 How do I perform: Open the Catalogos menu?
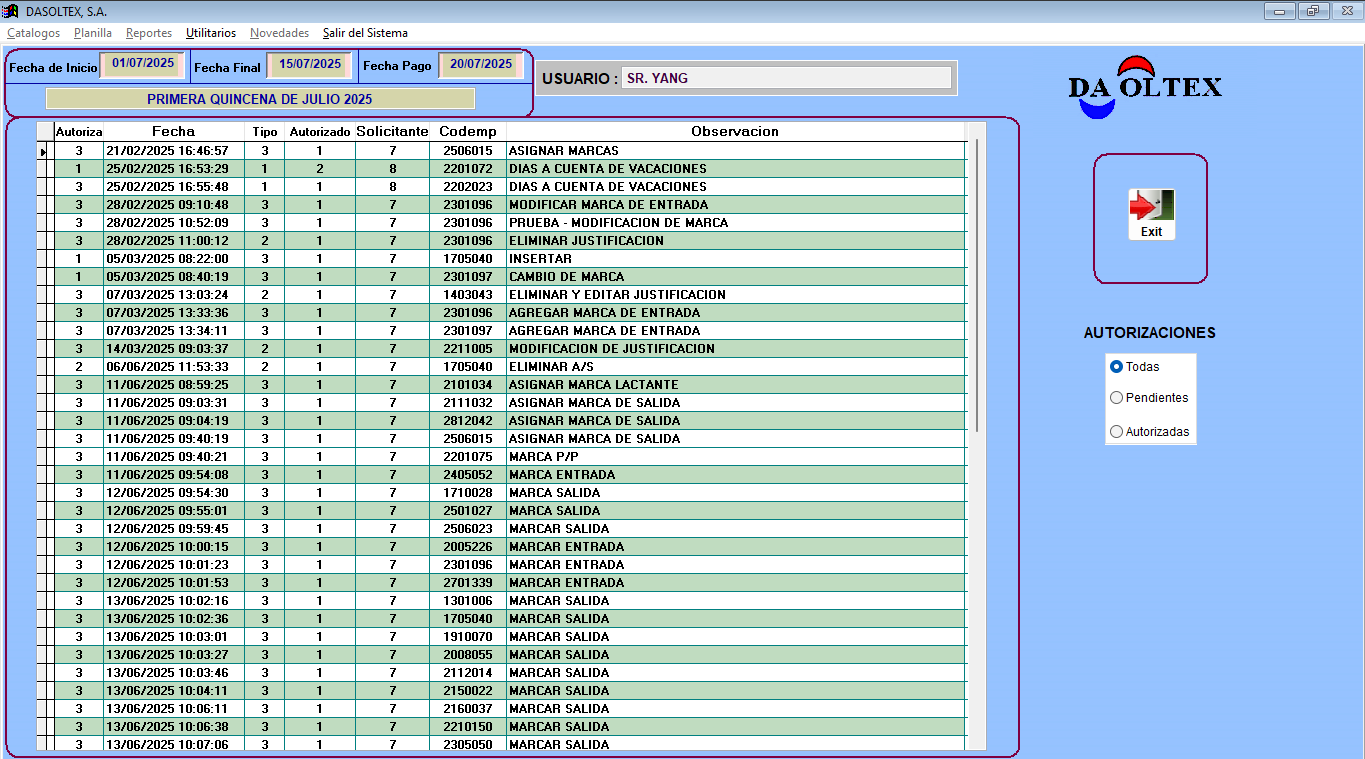point(33,33)
